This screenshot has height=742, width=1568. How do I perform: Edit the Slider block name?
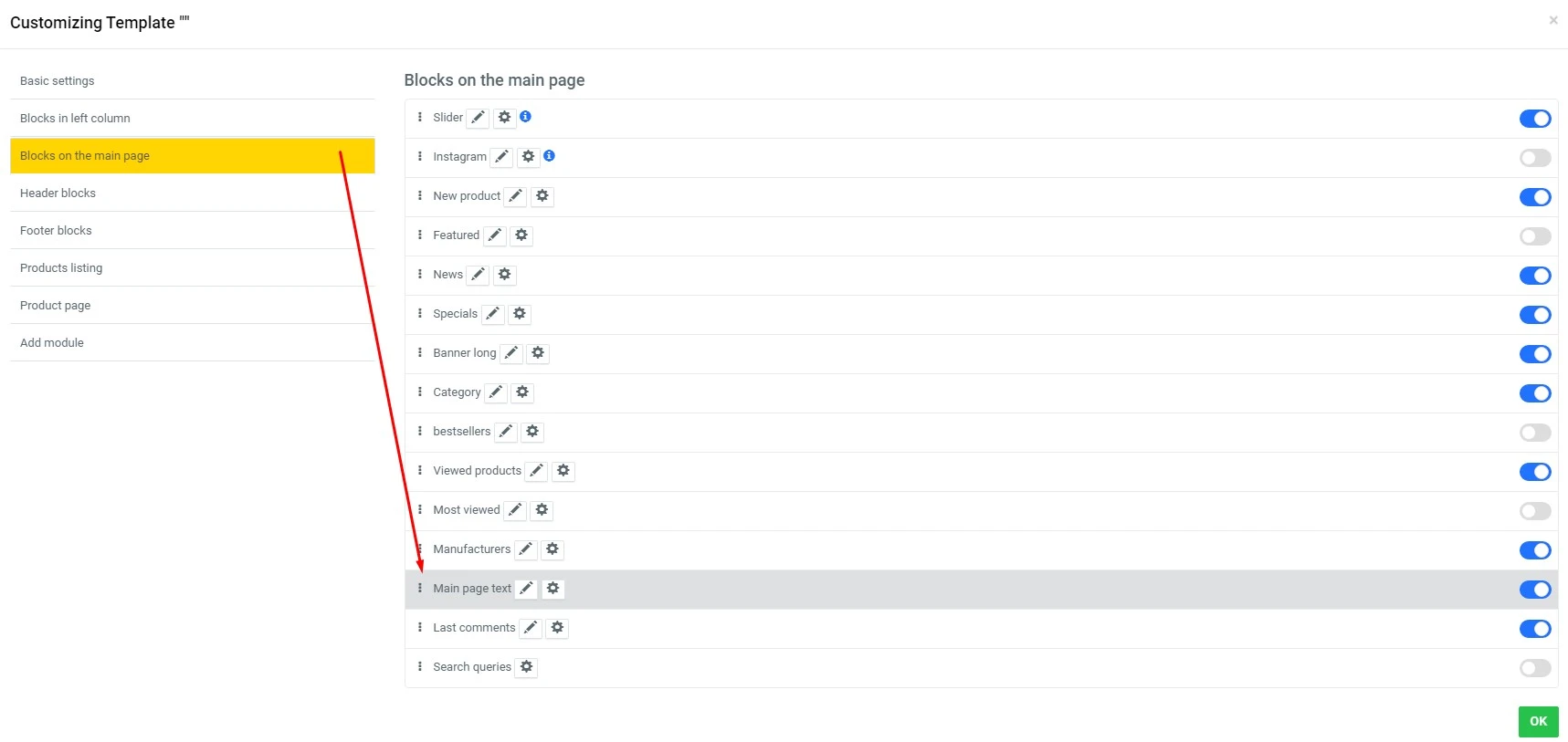click(x=478, y=117)
